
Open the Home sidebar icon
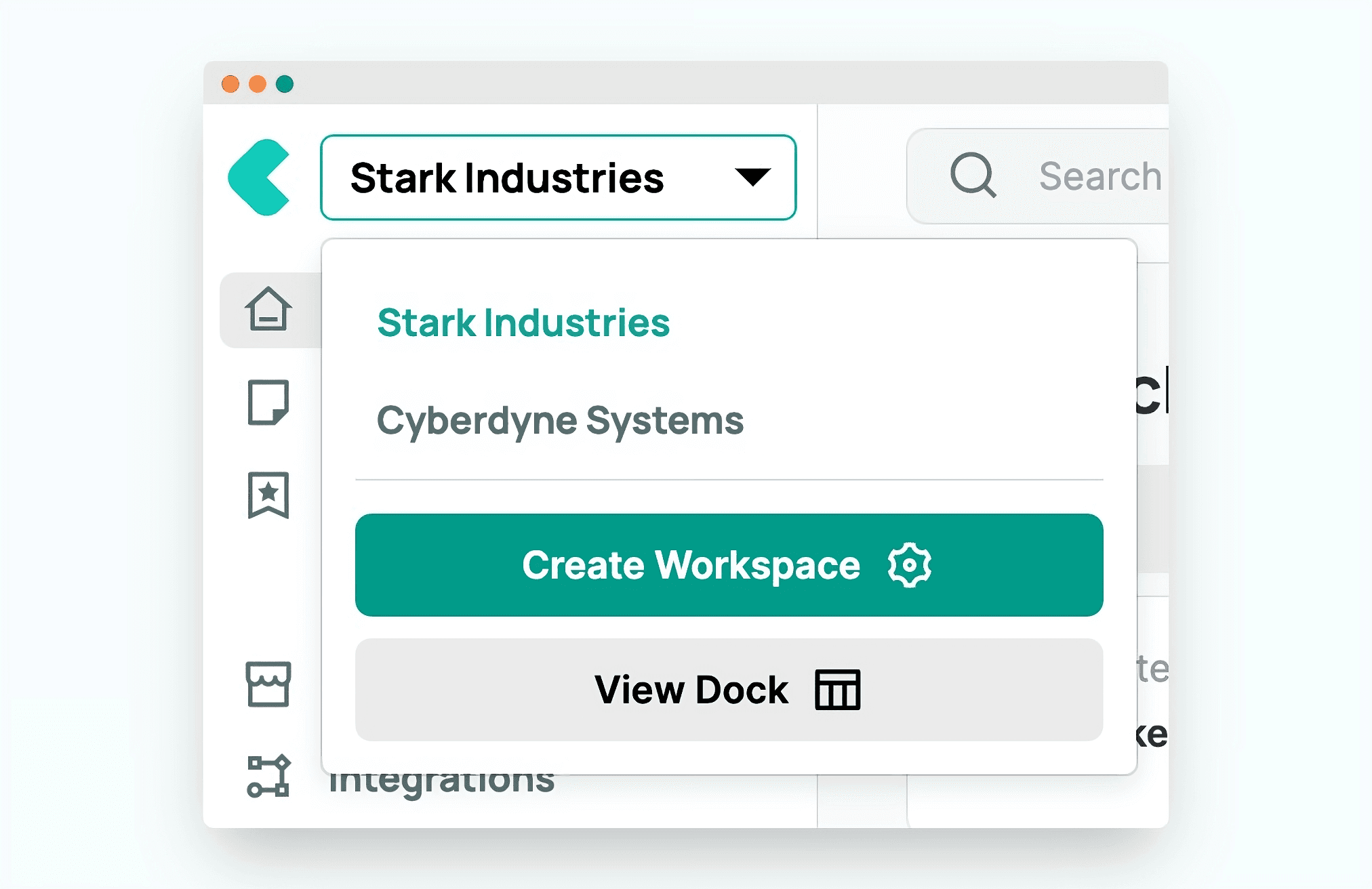[268, 309]
